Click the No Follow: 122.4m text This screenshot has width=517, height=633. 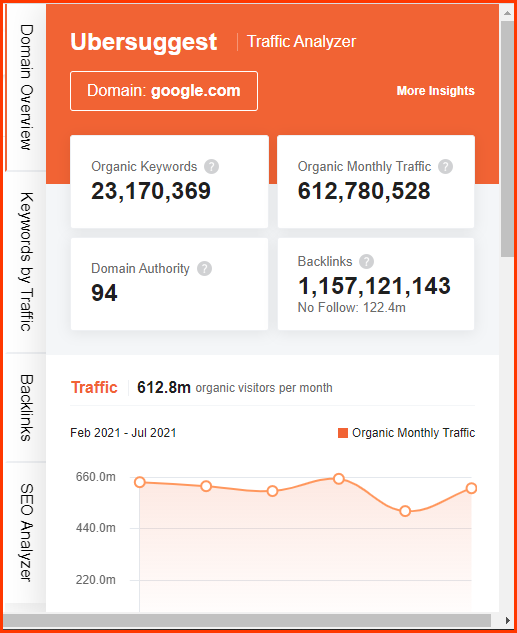[x=352, y=308]
